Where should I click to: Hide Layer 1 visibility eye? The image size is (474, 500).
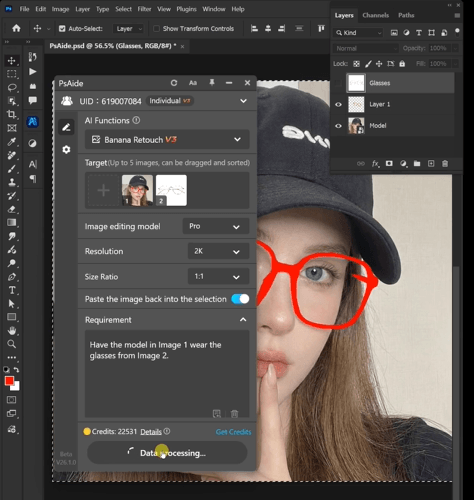[x=338, y=104]
